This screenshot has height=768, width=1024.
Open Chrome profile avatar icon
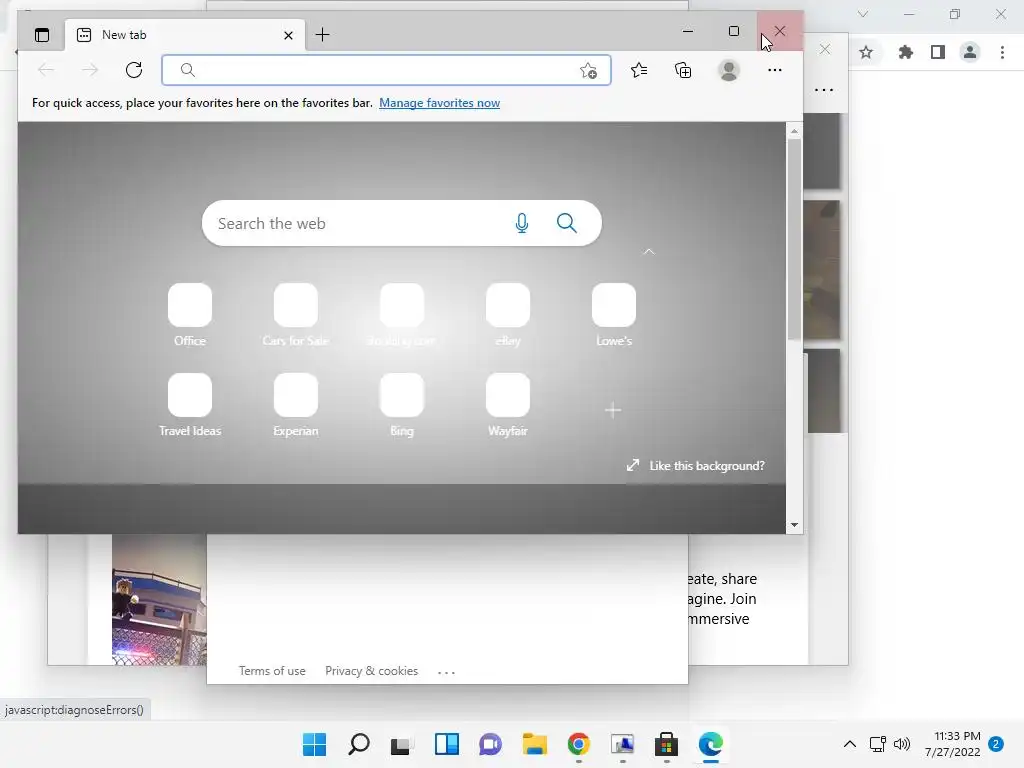click(x=970, y=52)
